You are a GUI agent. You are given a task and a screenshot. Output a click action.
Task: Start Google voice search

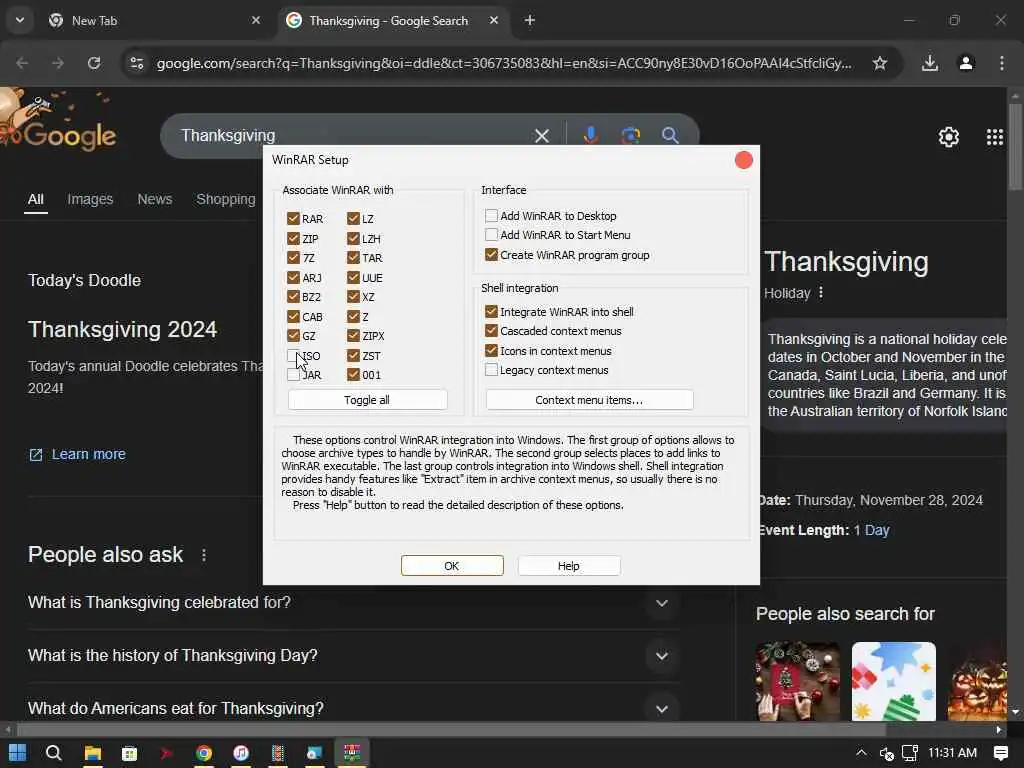[x=590, y=135]
